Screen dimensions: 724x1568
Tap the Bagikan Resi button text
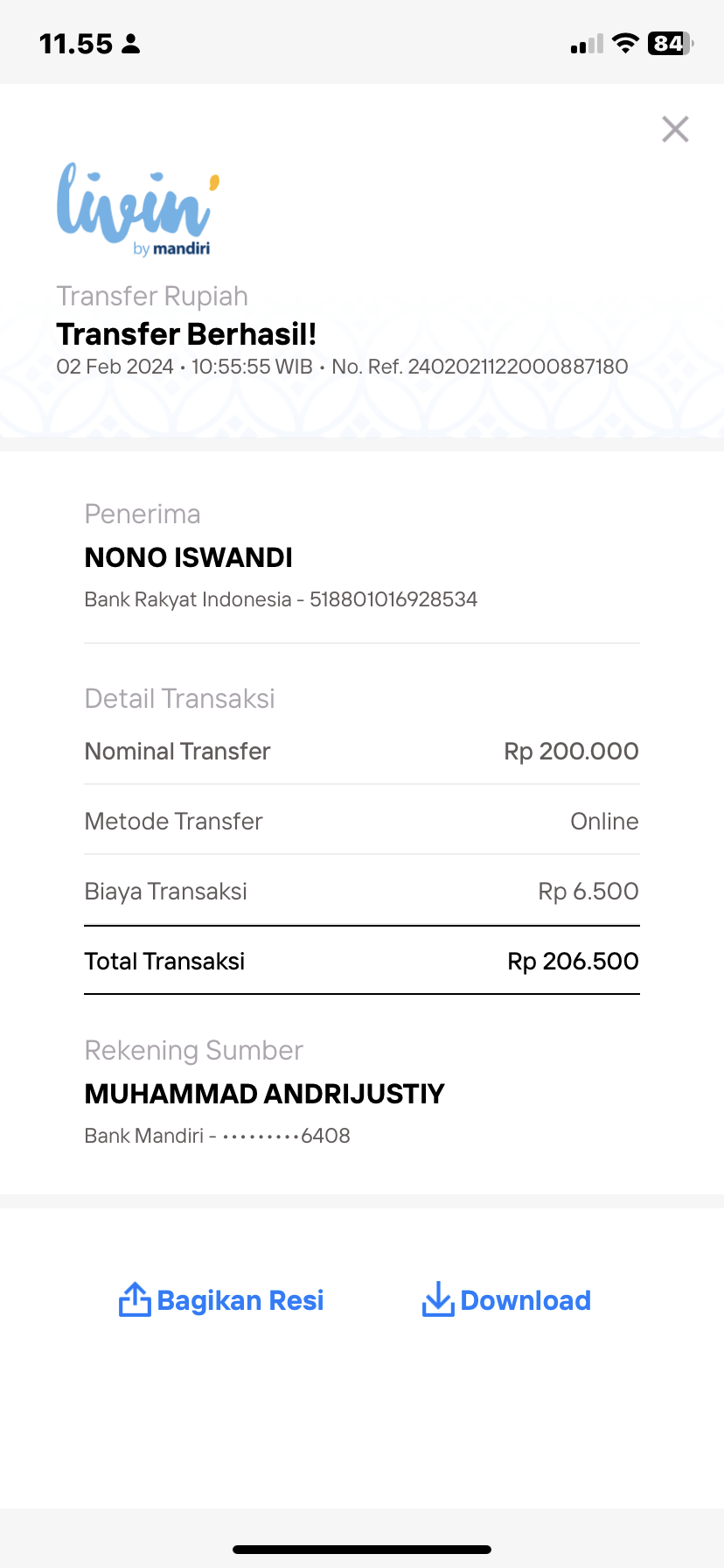click(x=240, y=1301)
